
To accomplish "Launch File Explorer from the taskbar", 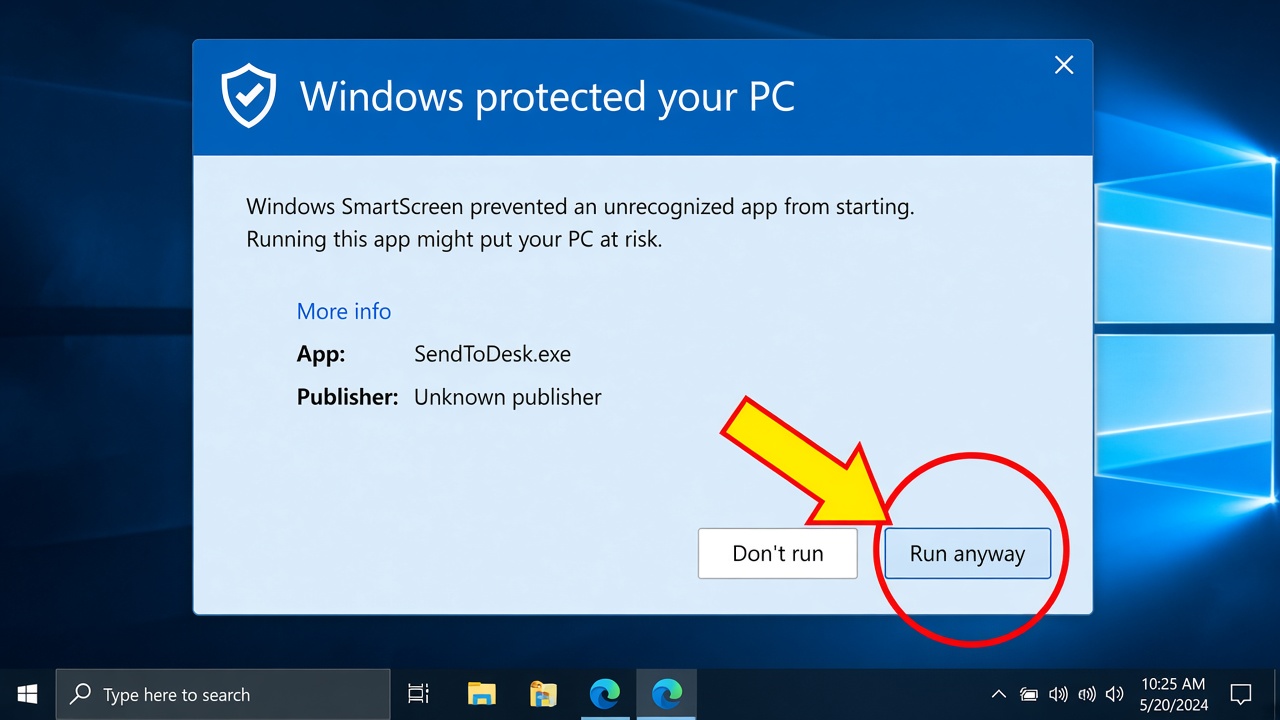I will [482, 694].
